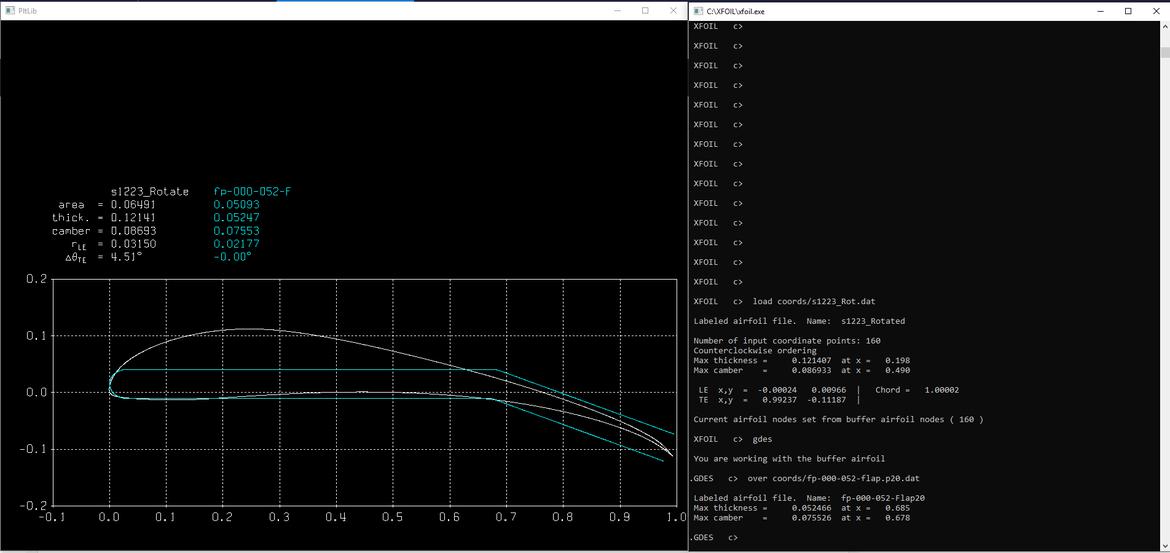
Task: Click the console vertical scrollbar thumb
Action: 1165,53
